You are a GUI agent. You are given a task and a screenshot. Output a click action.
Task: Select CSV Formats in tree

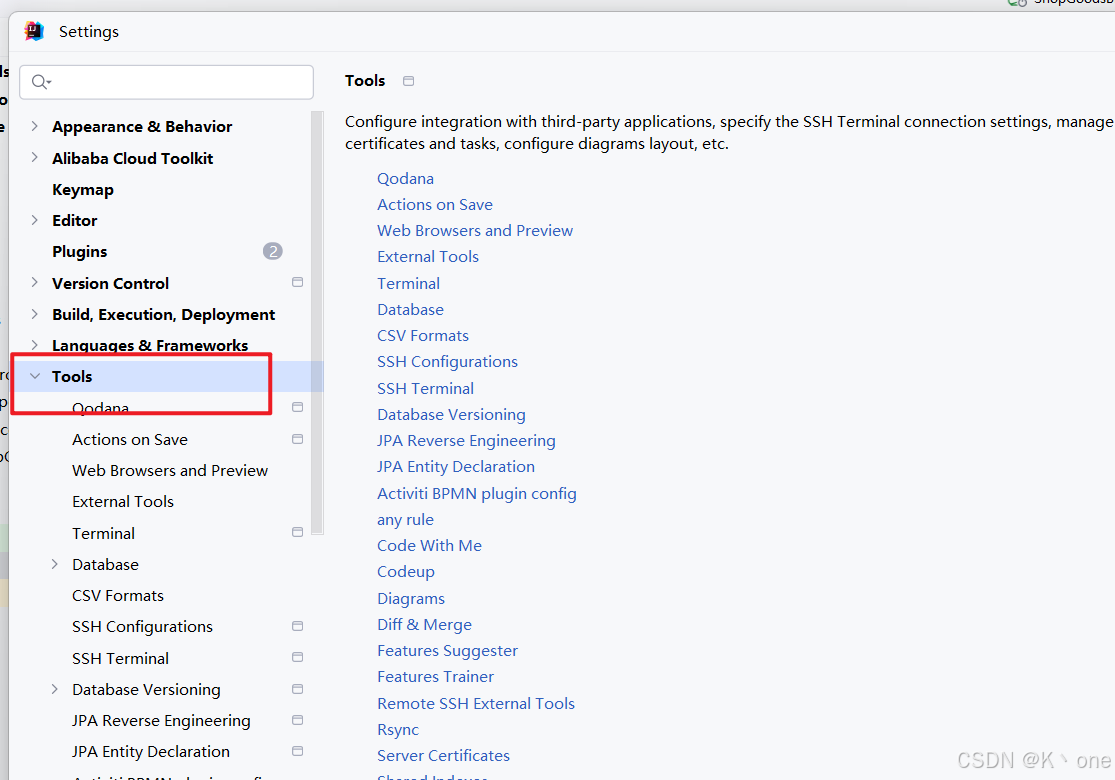click(x=117, y=596)
